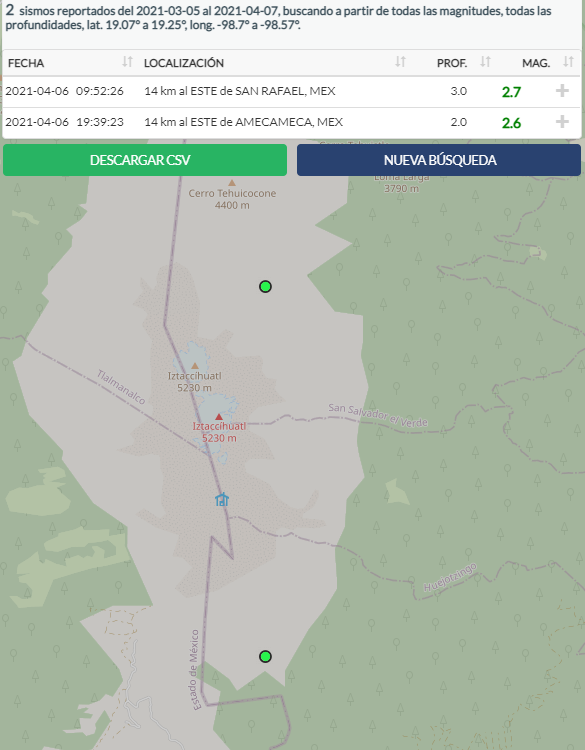
Task: Start a NUEVA BÚSQUEDA
Action: 439,160
